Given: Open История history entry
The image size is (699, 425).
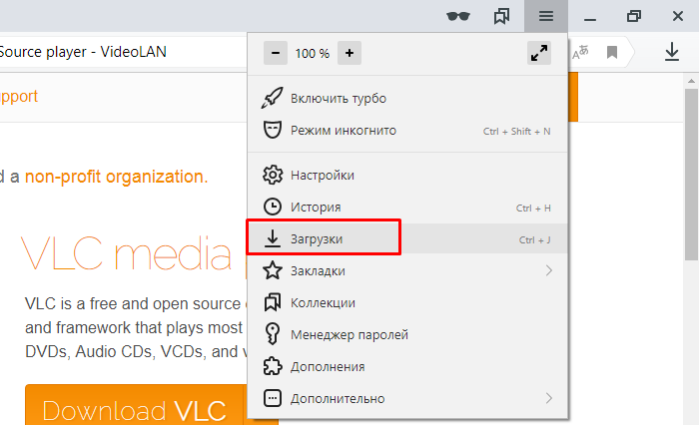Looking at the screenshot, I should click(x=407, y=207).
